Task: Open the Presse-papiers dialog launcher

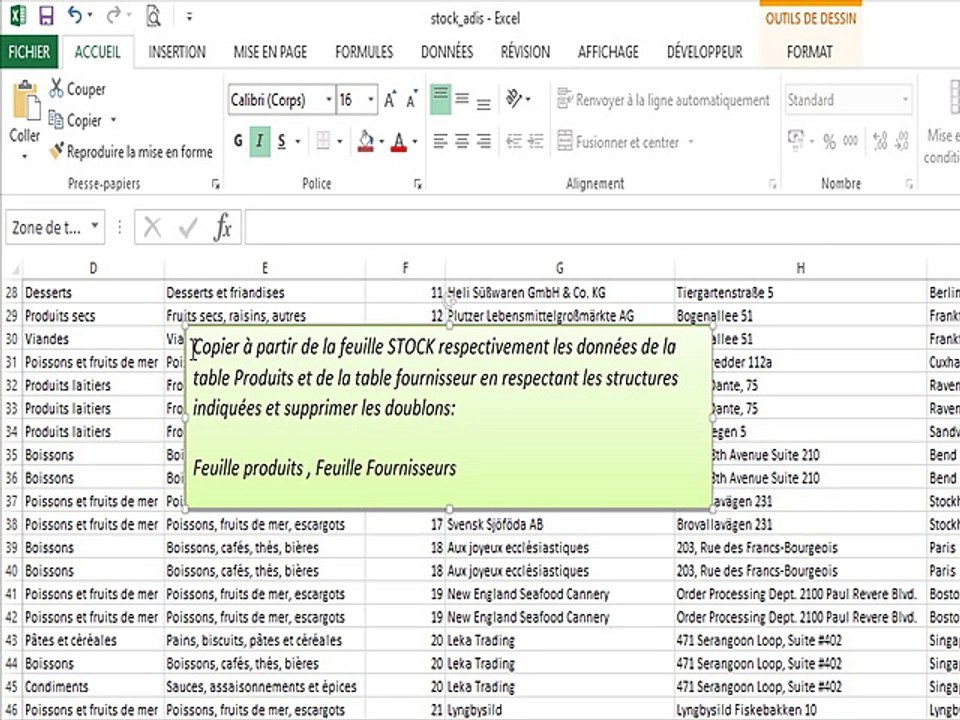Action: [215, 184]
